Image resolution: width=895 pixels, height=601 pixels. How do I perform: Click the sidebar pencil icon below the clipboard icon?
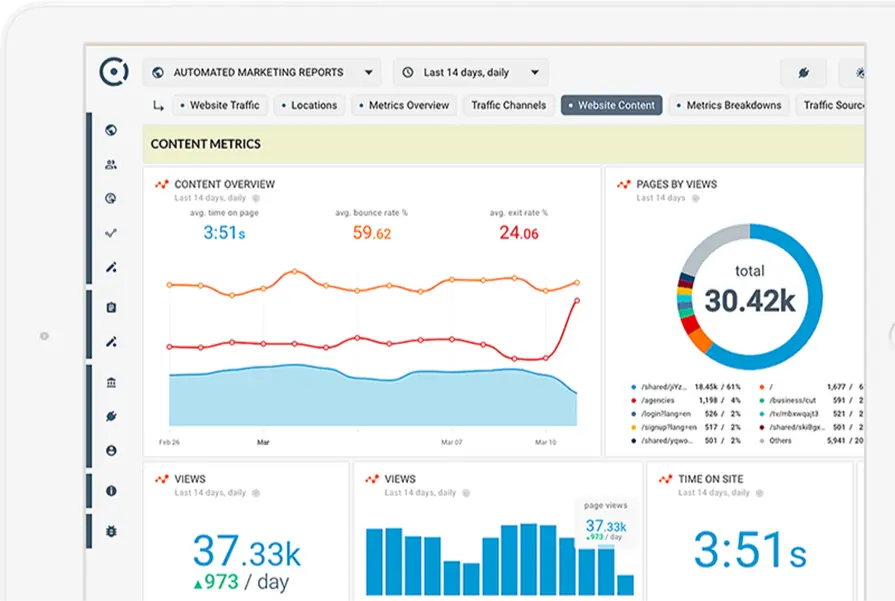(x=111, y=342)
